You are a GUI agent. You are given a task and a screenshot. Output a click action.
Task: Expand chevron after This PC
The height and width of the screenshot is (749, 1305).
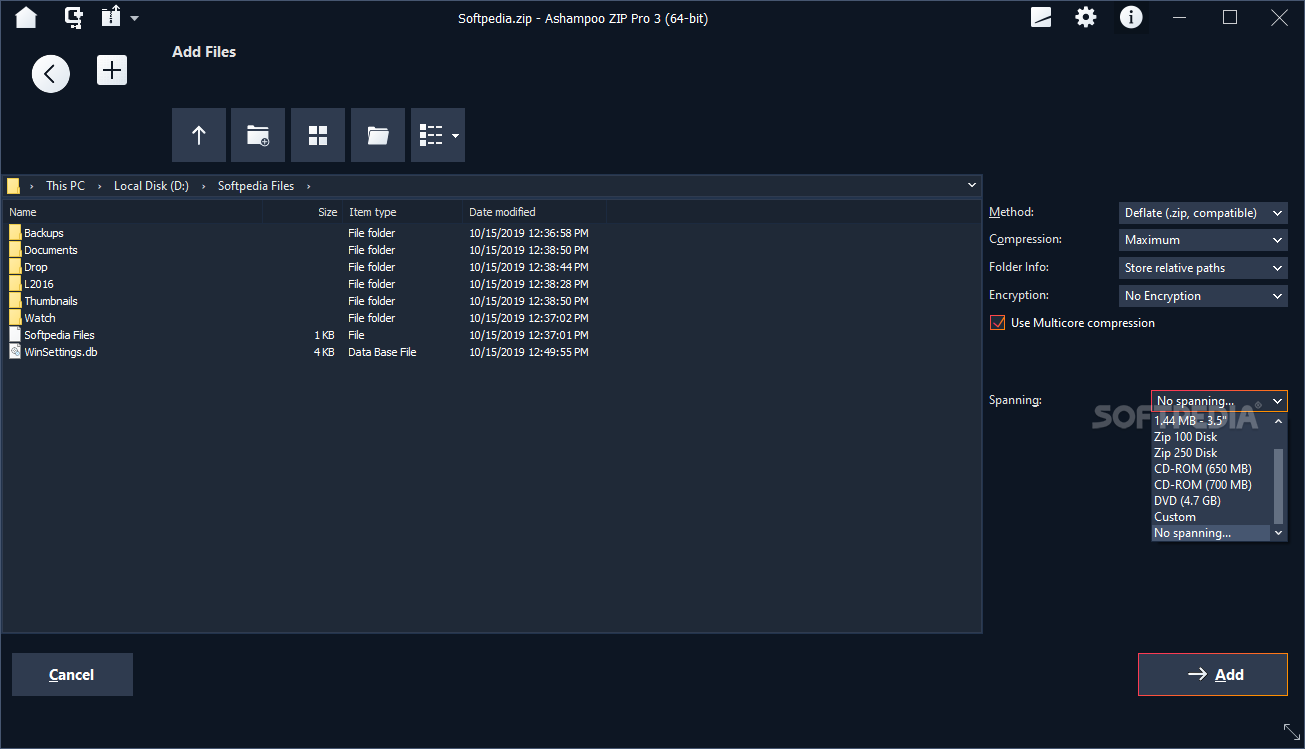pos(100,186)
